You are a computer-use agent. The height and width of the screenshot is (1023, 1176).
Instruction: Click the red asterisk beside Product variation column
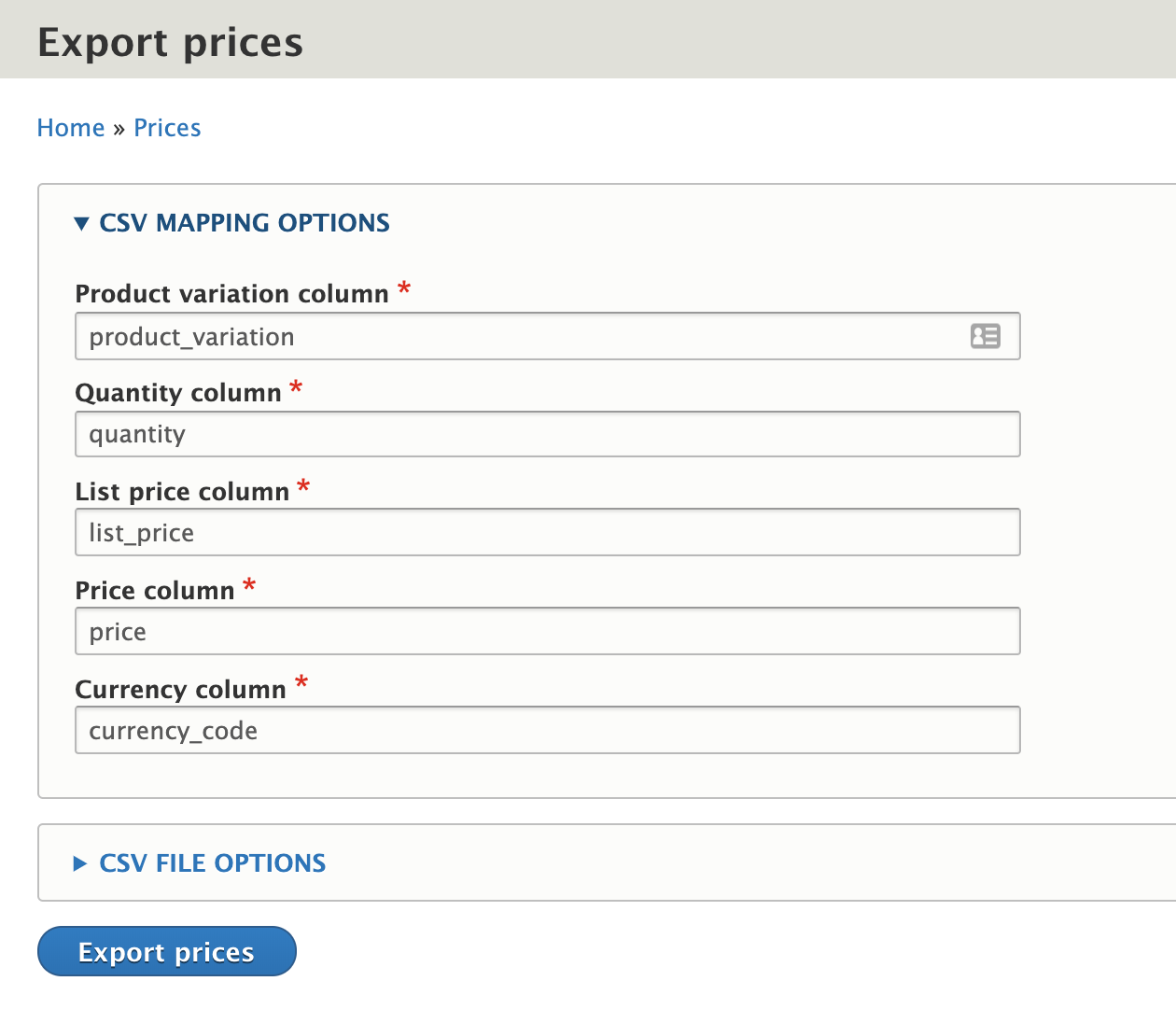(404, 287)
